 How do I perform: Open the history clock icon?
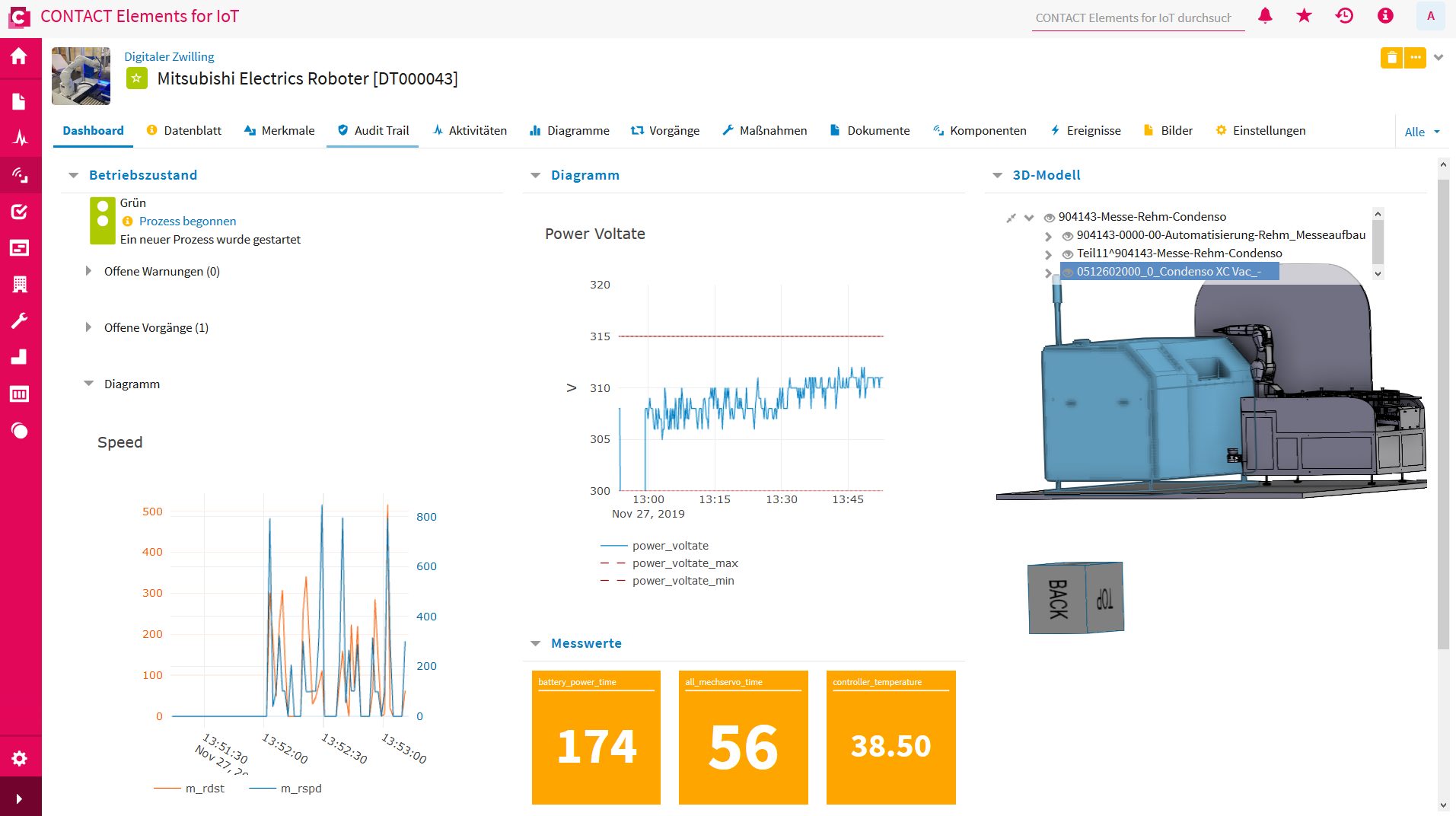(1344, 16)
